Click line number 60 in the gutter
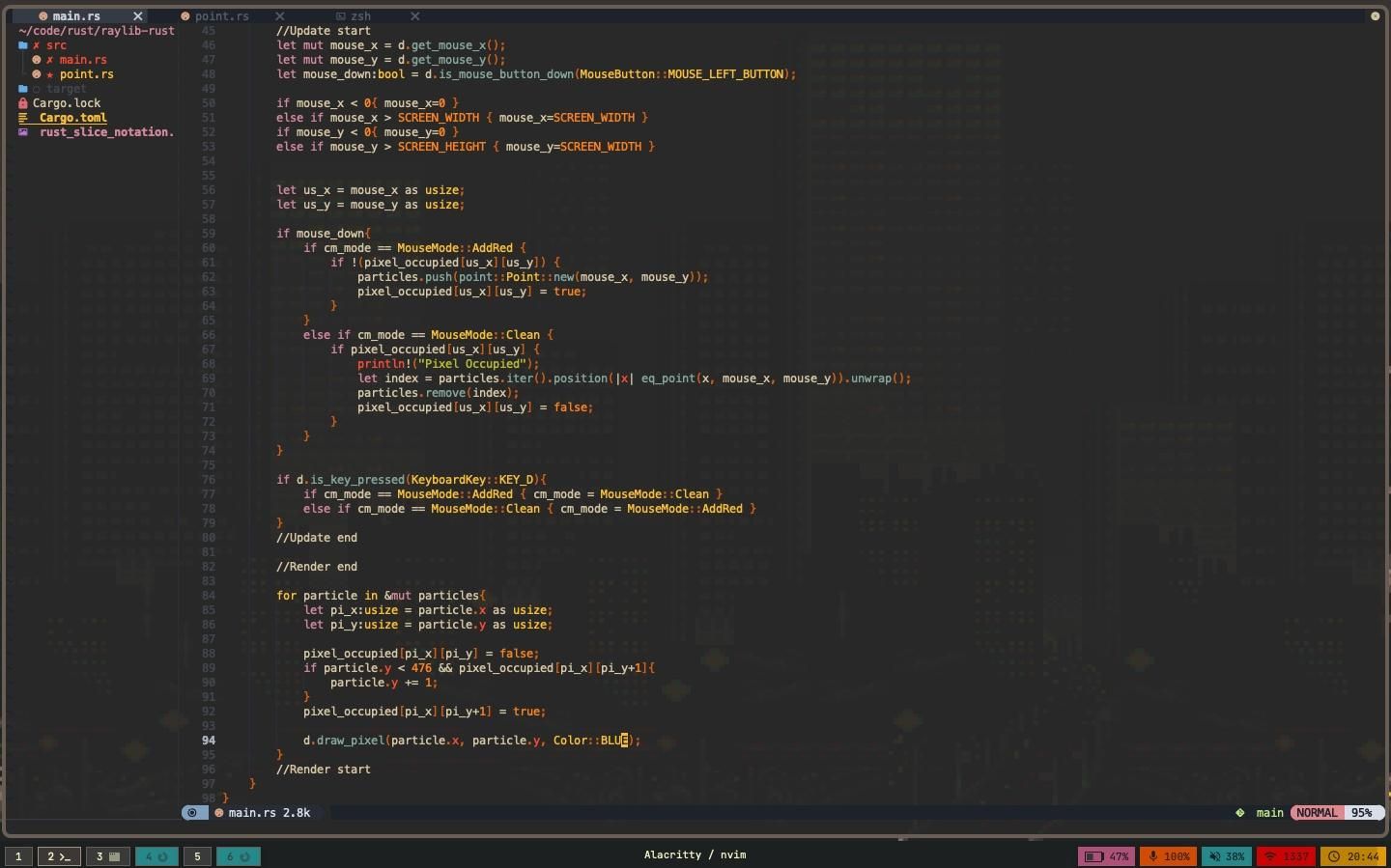The height and width of the screenshot is (868, 1391). coord(209,248)
